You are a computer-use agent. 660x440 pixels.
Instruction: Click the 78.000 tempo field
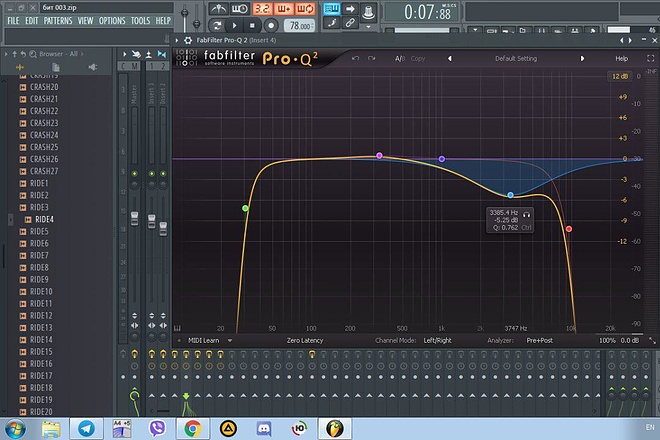(x=300, y=26)
